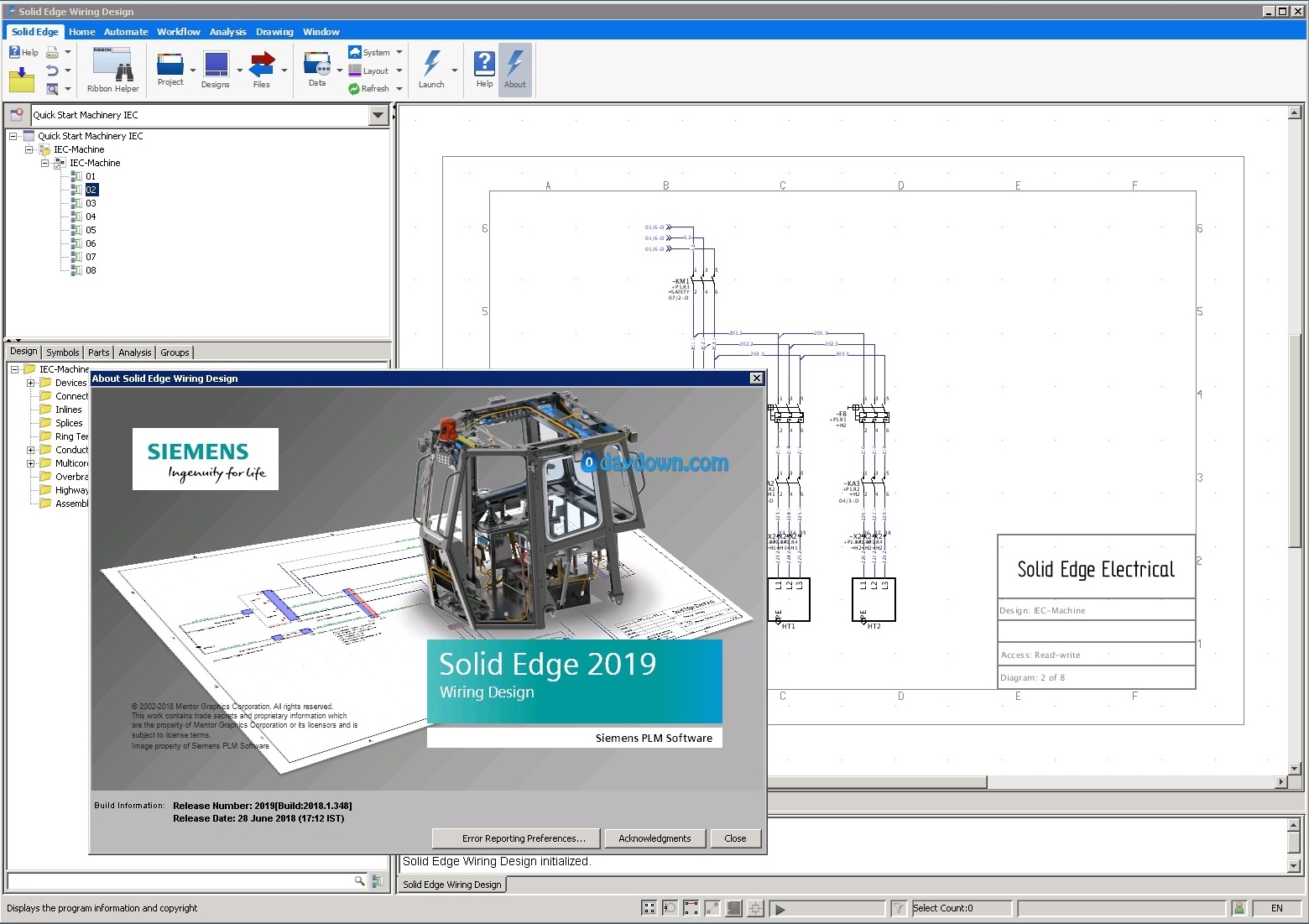This screenshot has width=1309, height=924.
Task: Open the Drawing ribbon tab
Action: coord(274,32)
